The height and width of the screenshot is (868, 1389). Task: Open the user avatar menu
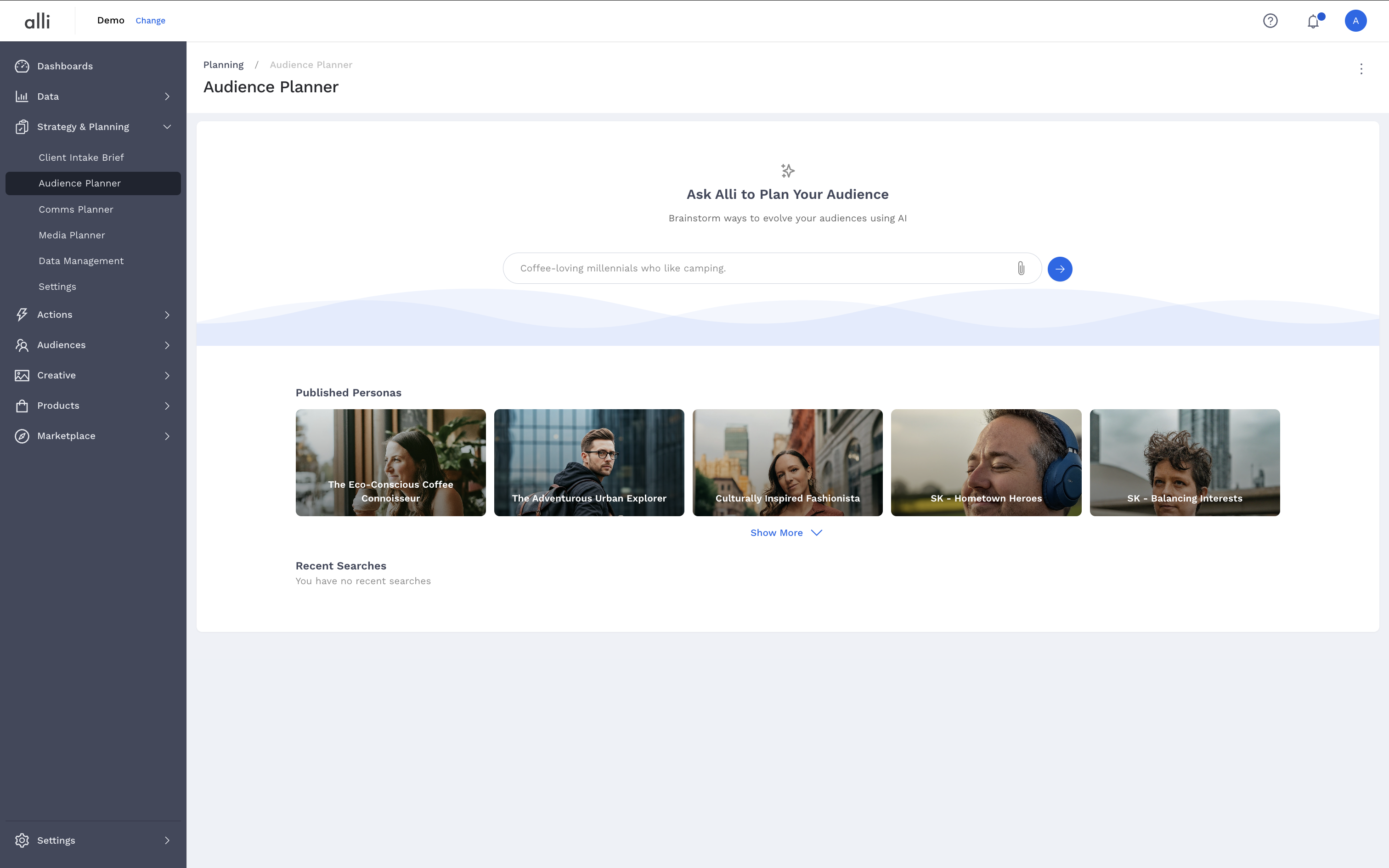(x=1355, y=21)
